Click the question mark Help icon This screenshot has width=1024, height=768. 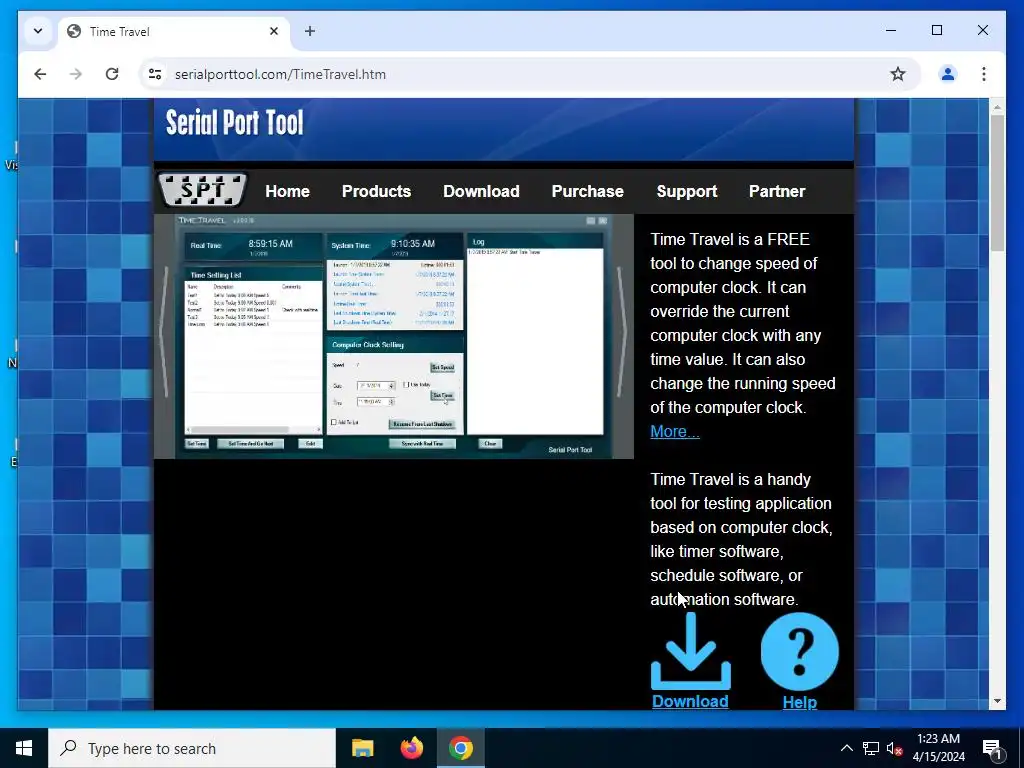point(799,651)
